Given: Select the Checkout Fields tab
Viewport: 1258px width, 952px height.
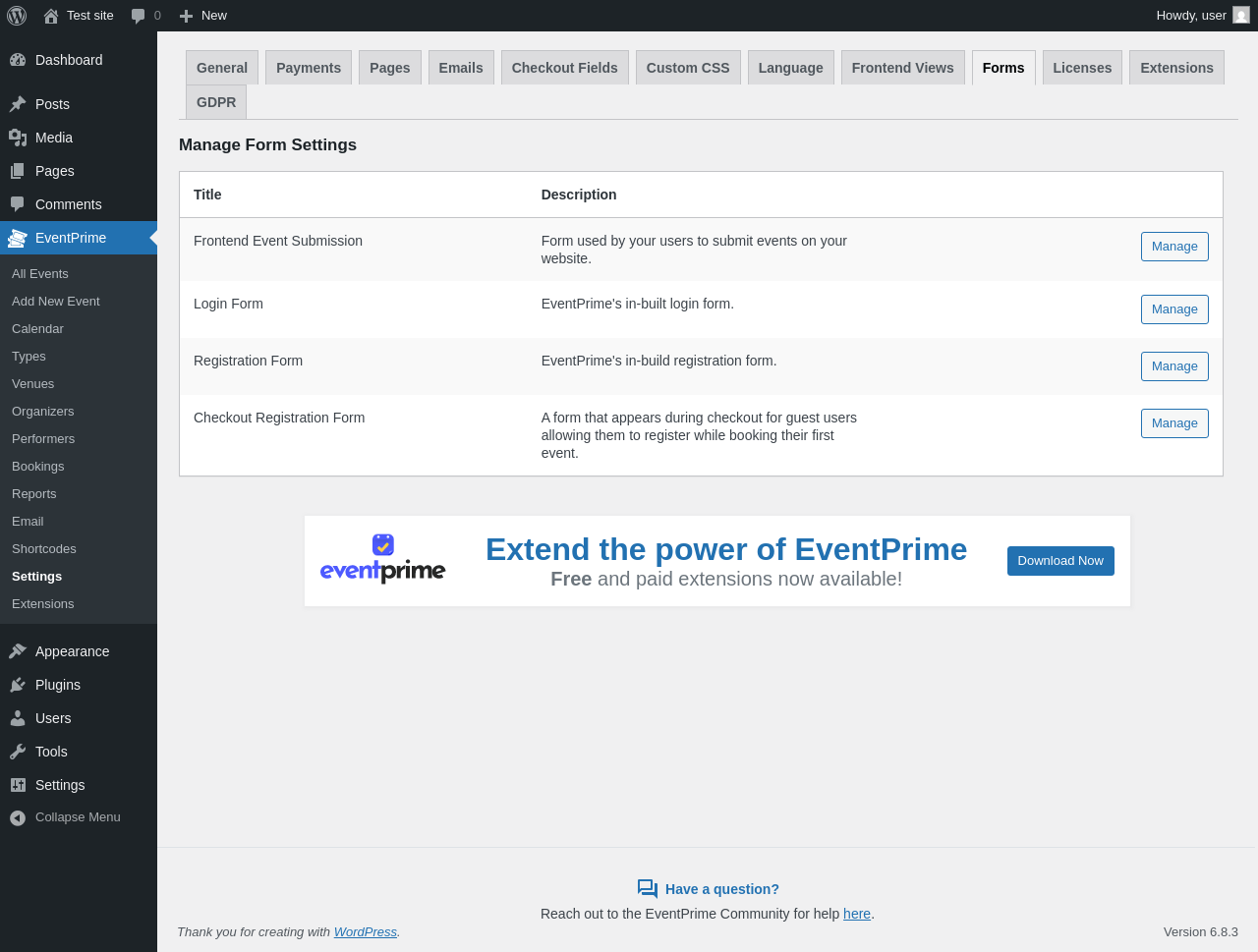Looking at the screenshot, I should point(565,68).
